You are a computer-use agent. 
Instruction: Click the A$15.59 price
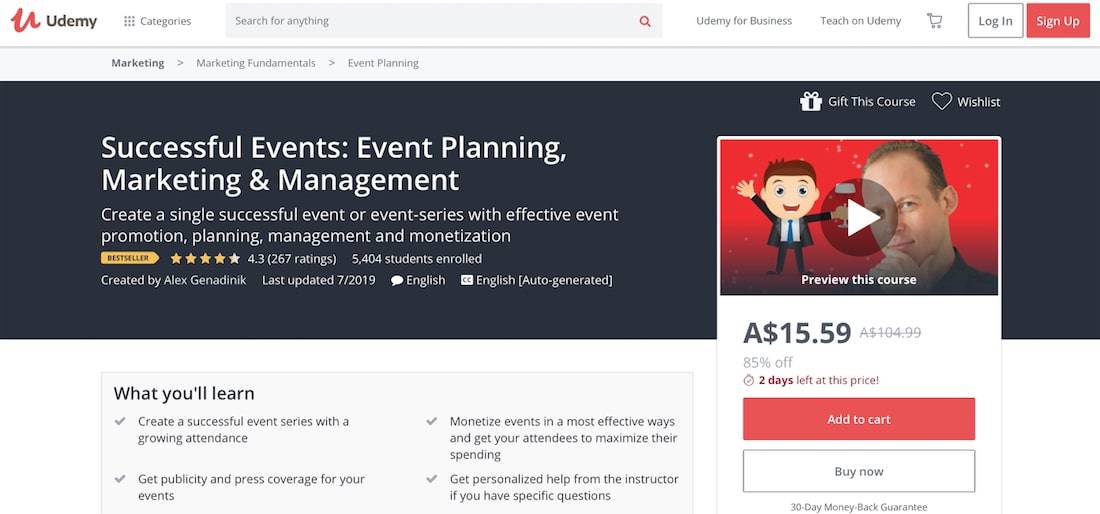797,333
